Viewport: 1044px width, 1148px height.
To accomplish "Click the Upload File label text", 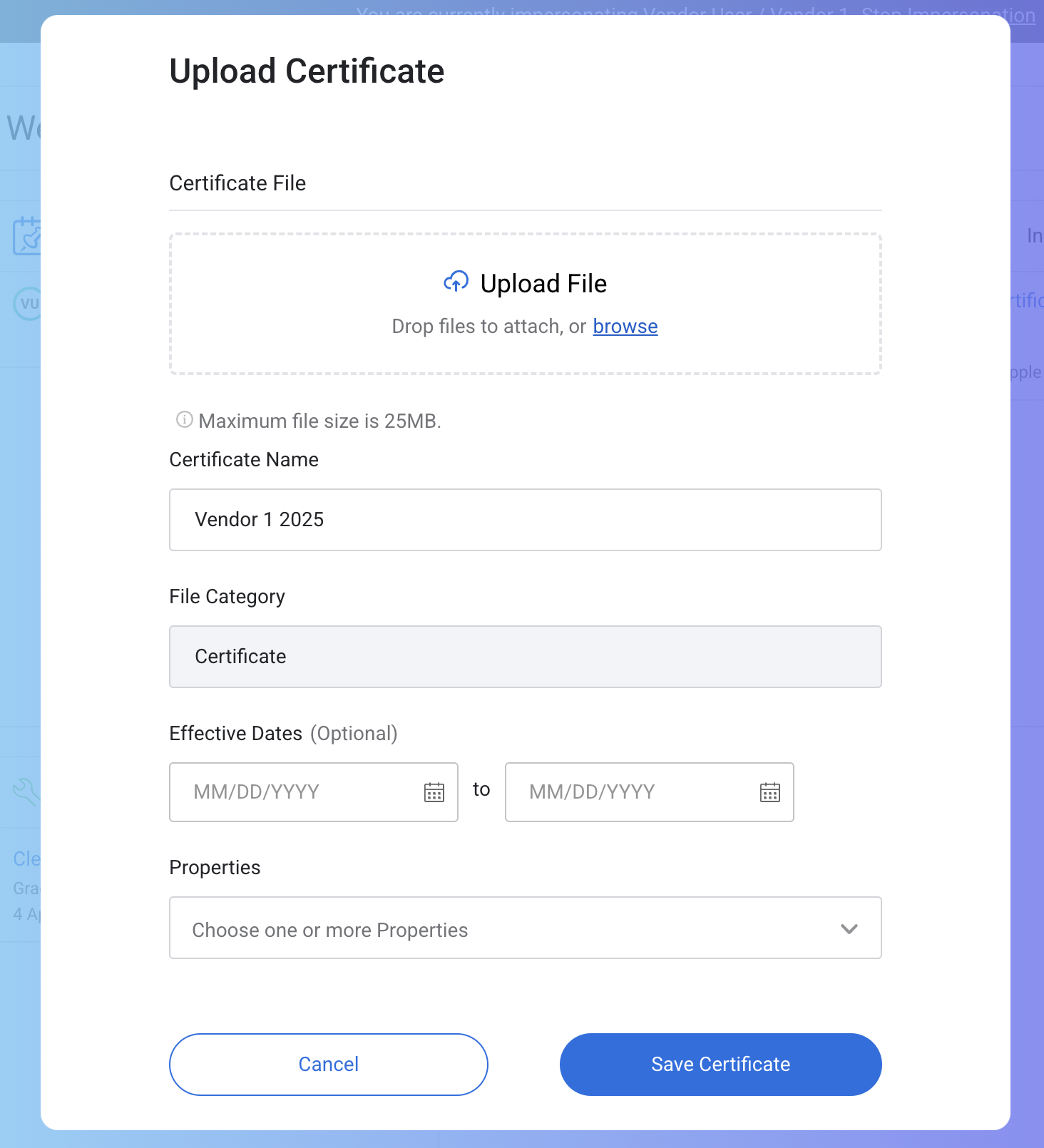I will 543,284.
